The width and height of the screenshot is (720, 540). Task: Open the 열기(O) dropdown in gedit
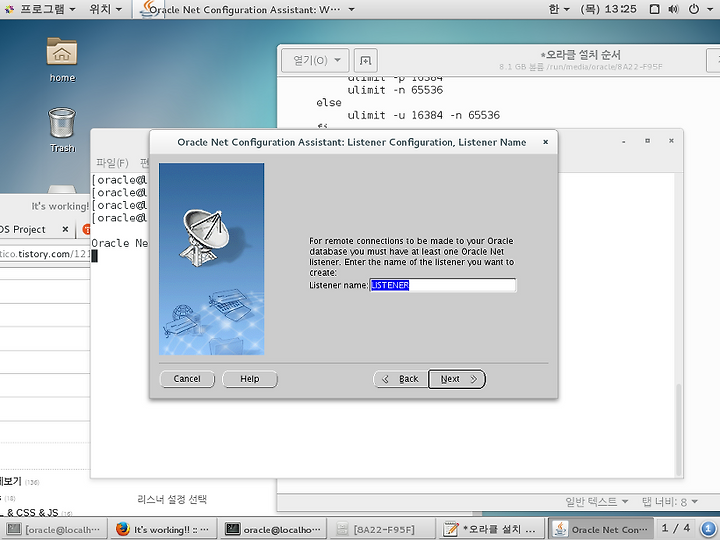coord(315,60)
